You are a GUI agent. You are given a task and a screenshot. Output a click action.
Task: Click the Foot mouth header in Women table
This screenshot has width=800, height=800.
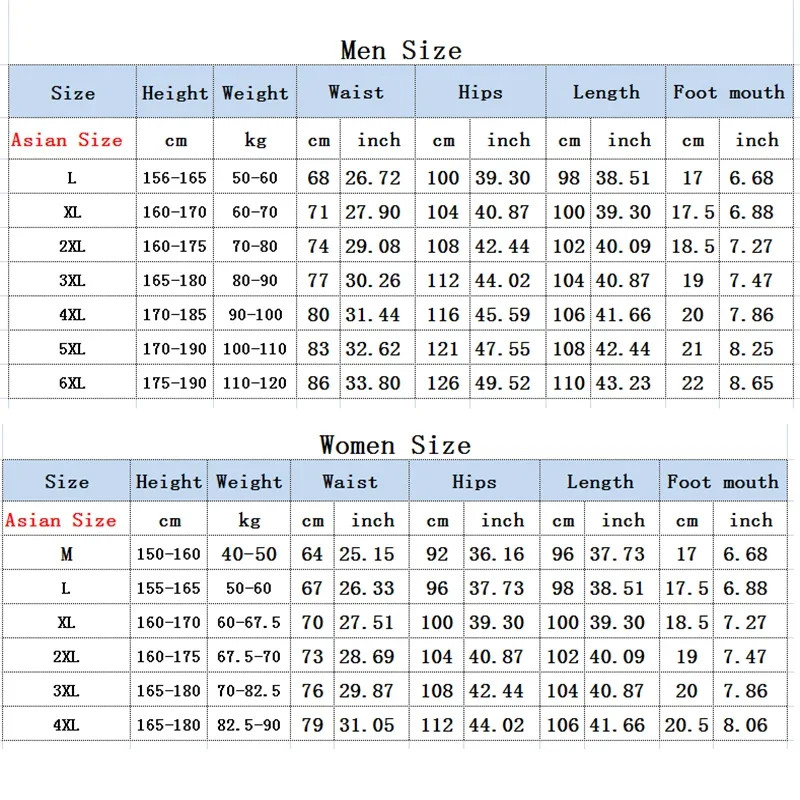pyautogui.click(x=723, y=481)
